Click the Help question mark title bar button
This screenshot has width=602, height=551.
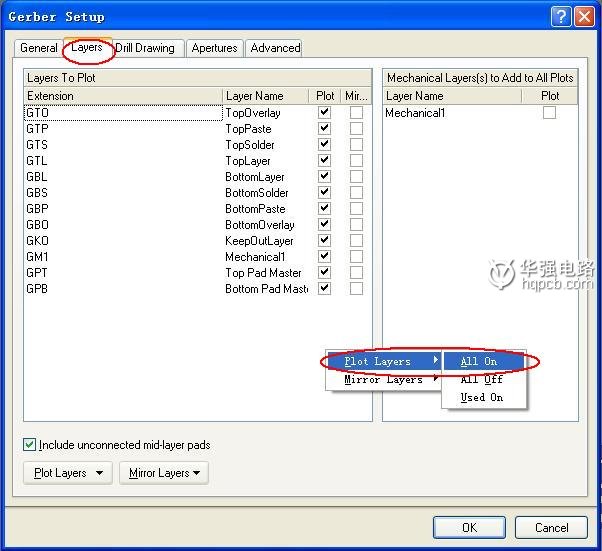click(x=561, y=16)
